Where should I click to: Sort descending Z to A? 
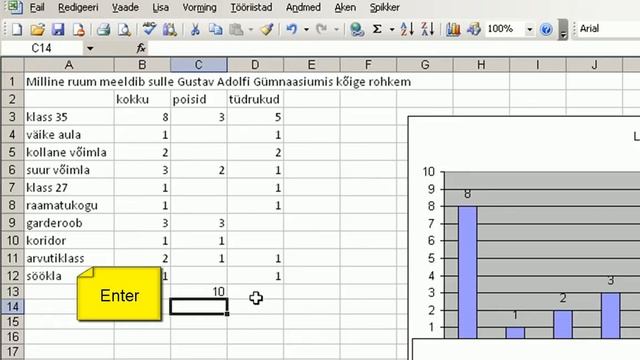(428, 29)
